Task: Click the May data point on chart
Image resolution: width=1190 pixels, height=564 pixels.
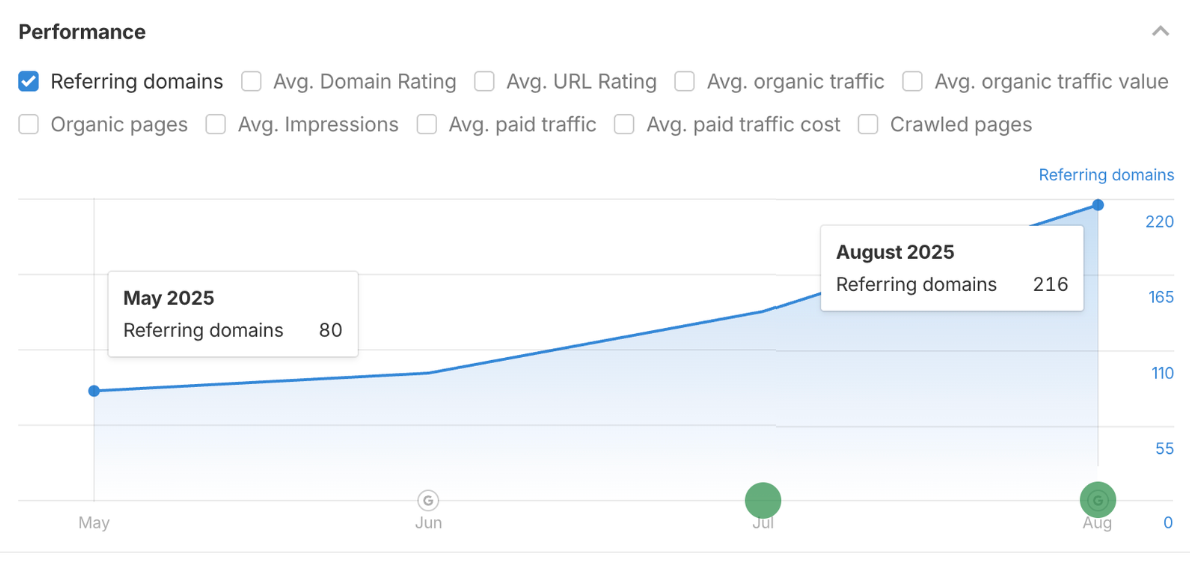Action: pyautogui.click(x=94, y=391)
